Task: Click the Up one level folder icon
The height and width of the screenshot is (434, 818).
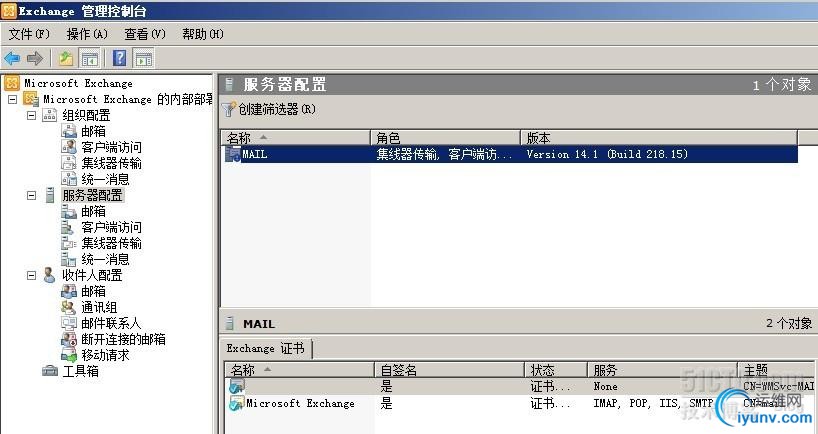Action: tap(66, 58)
